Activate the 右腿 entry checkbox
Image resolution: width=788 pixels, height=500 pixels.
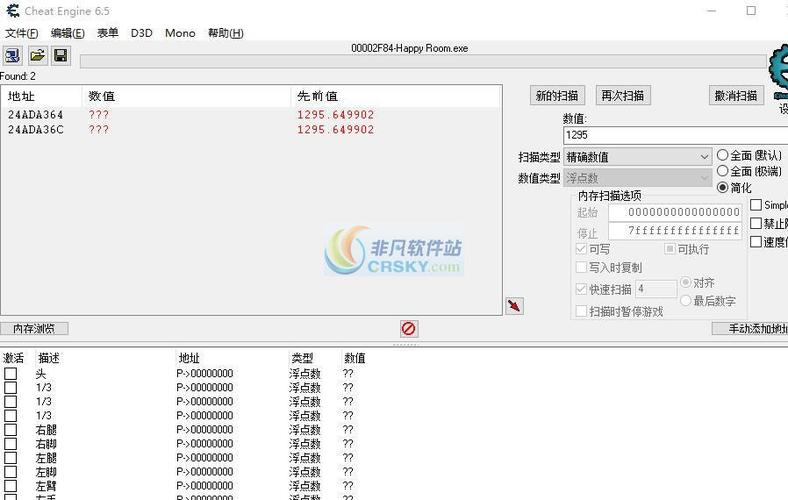(x=11, y=430)
